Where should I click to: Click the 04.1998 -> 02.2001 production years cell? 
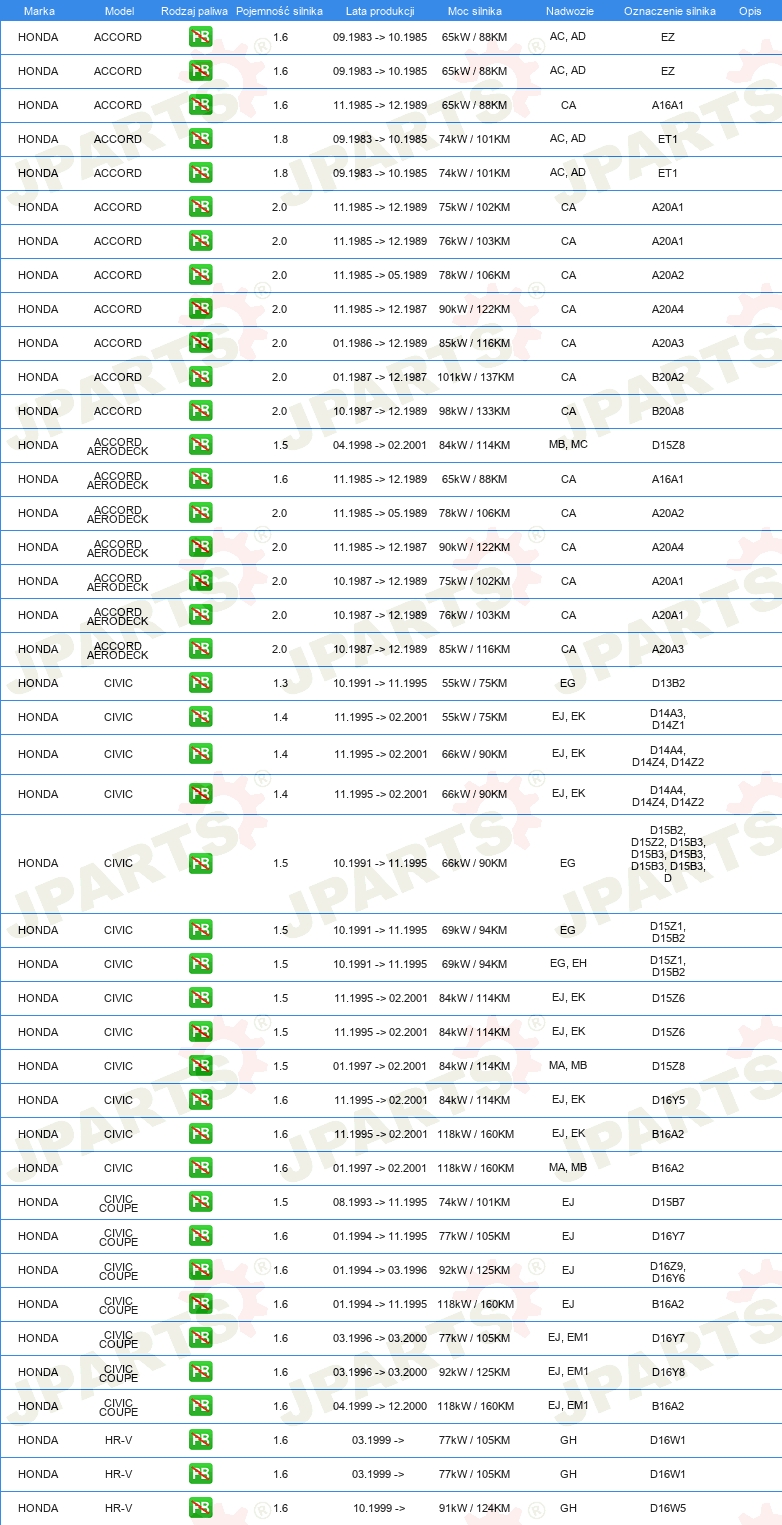coord(380,445)
